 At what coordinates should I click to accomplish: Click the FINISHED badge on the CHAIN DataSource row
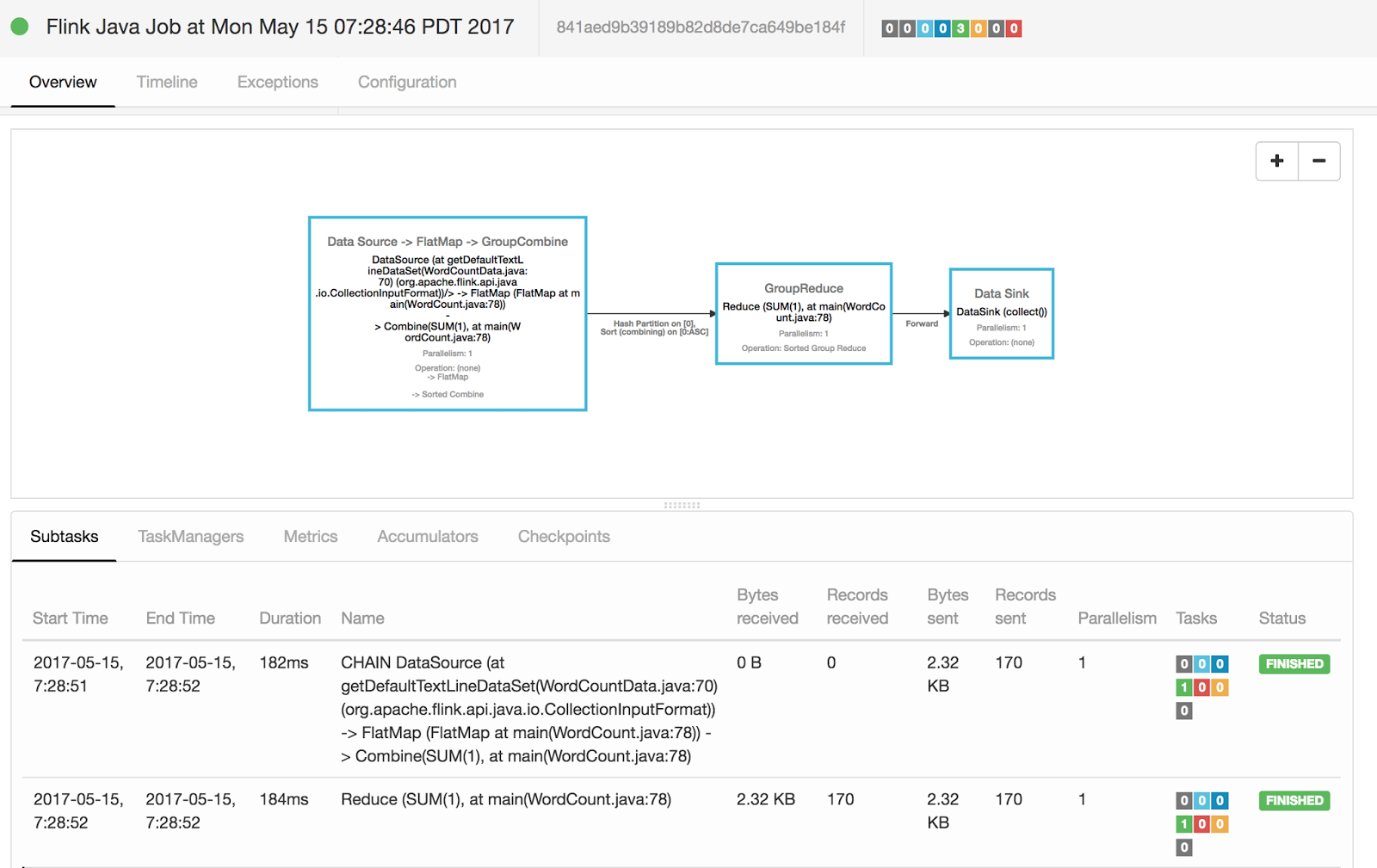click(1294, 663)
